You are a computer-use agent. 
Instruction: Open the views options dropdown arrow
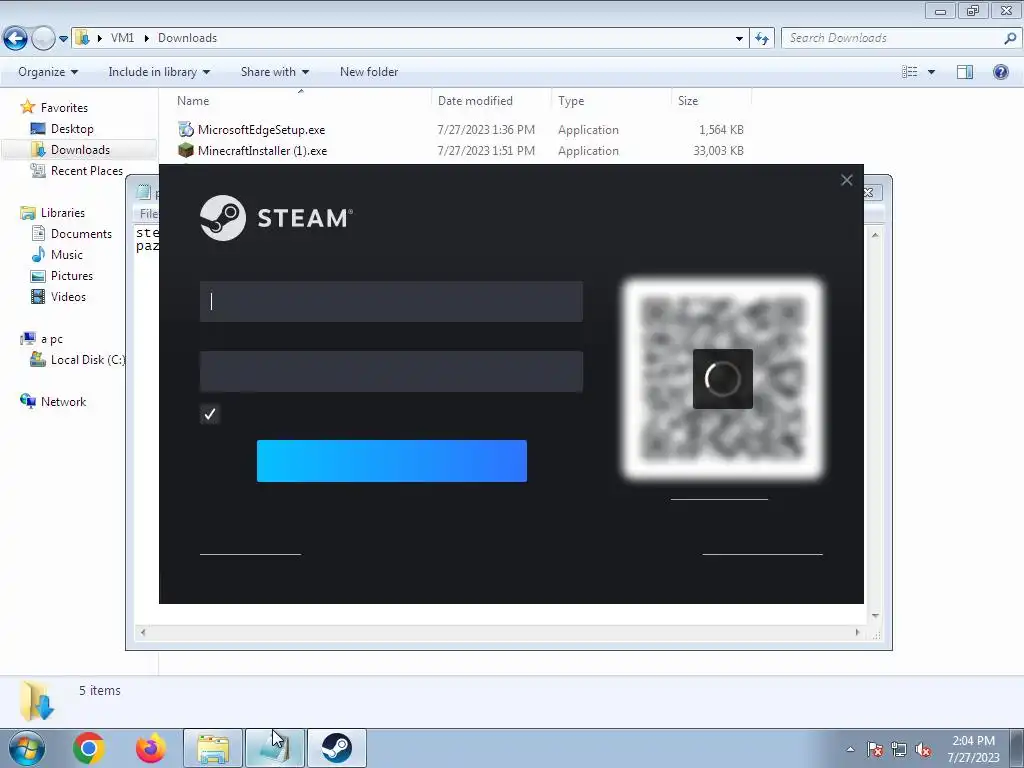931,72
